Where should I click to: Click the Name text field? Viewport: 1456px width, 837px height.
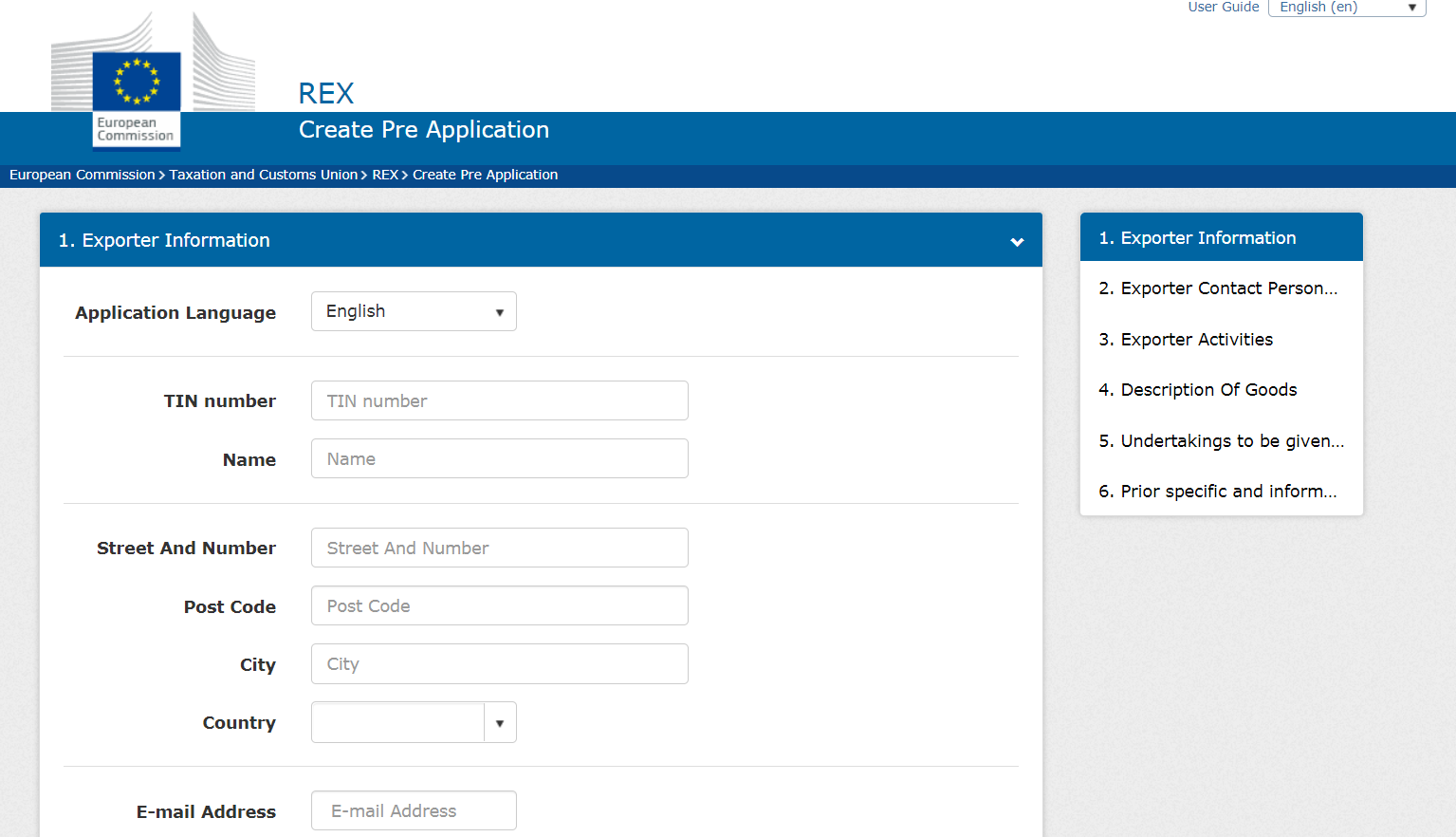(x=499, y=459)
